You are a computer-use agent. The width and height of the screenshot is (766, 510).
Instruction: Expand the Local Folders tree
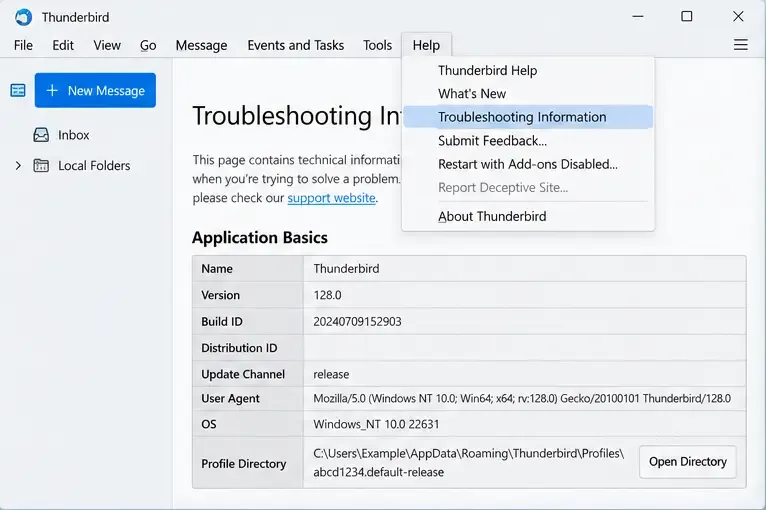[x=18, y=166]
